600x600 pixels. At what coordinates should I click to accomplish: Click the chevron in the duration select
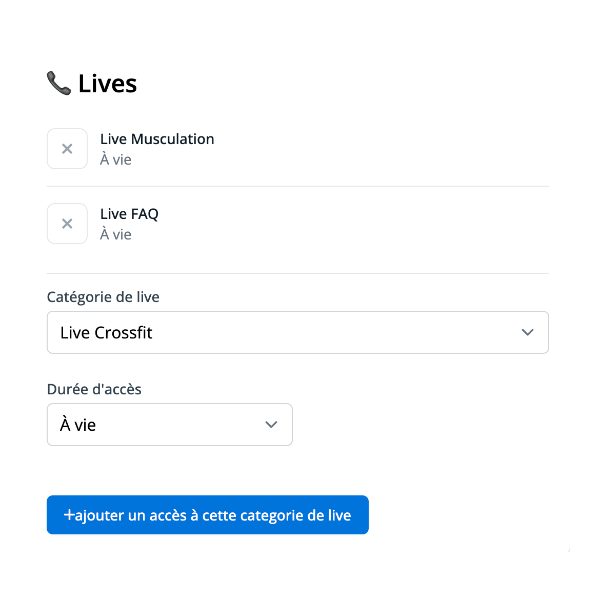tap(271, 425)
